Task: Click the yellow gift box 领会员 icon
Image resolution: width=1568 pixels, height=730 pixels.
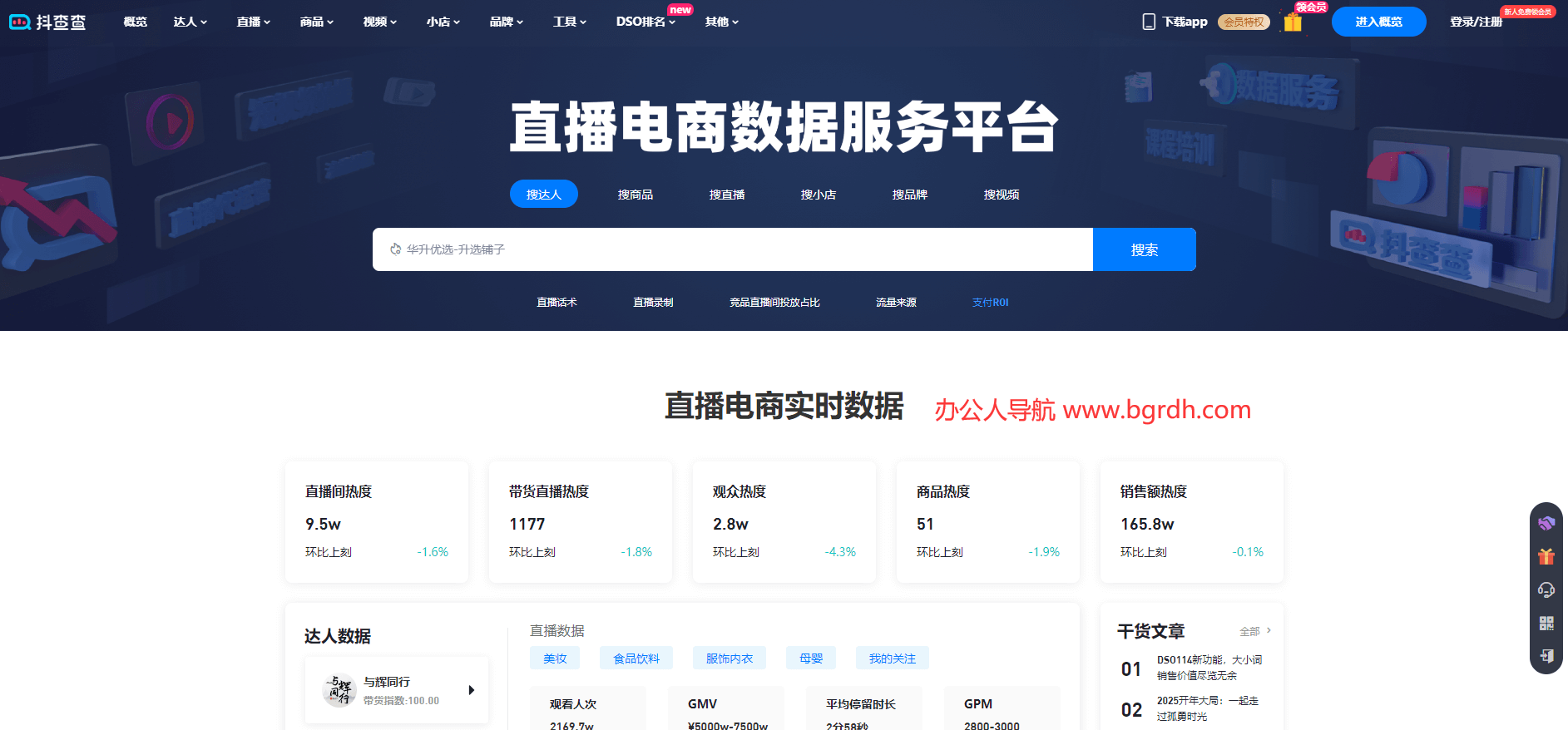Action: (x=1293, y=22)
